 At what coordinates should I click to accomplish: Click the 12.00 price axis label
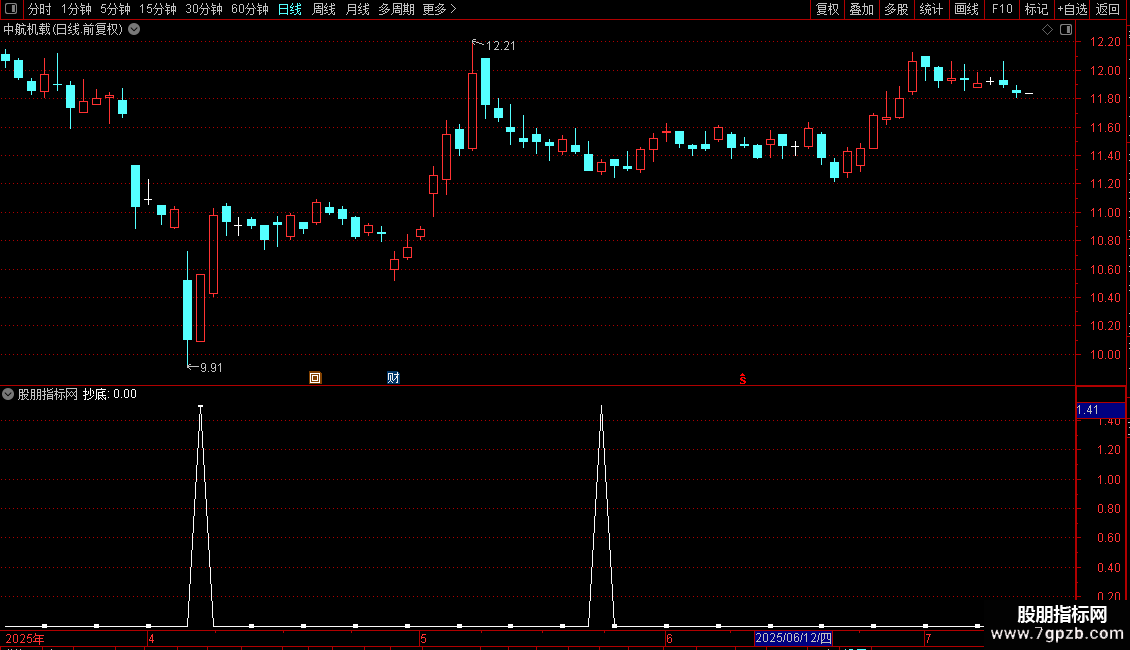(x=1105, y=71)
